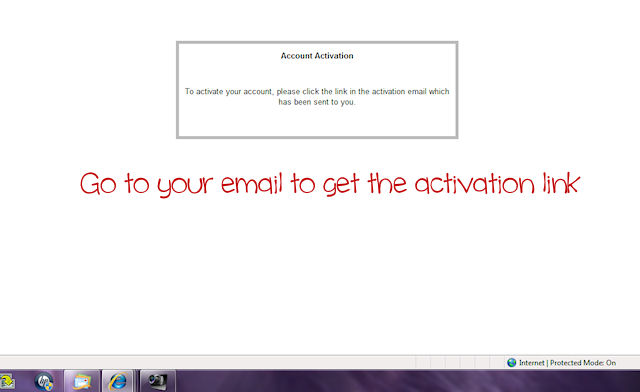Click empty space inside the Account Activation box

(x=317, y=122)
